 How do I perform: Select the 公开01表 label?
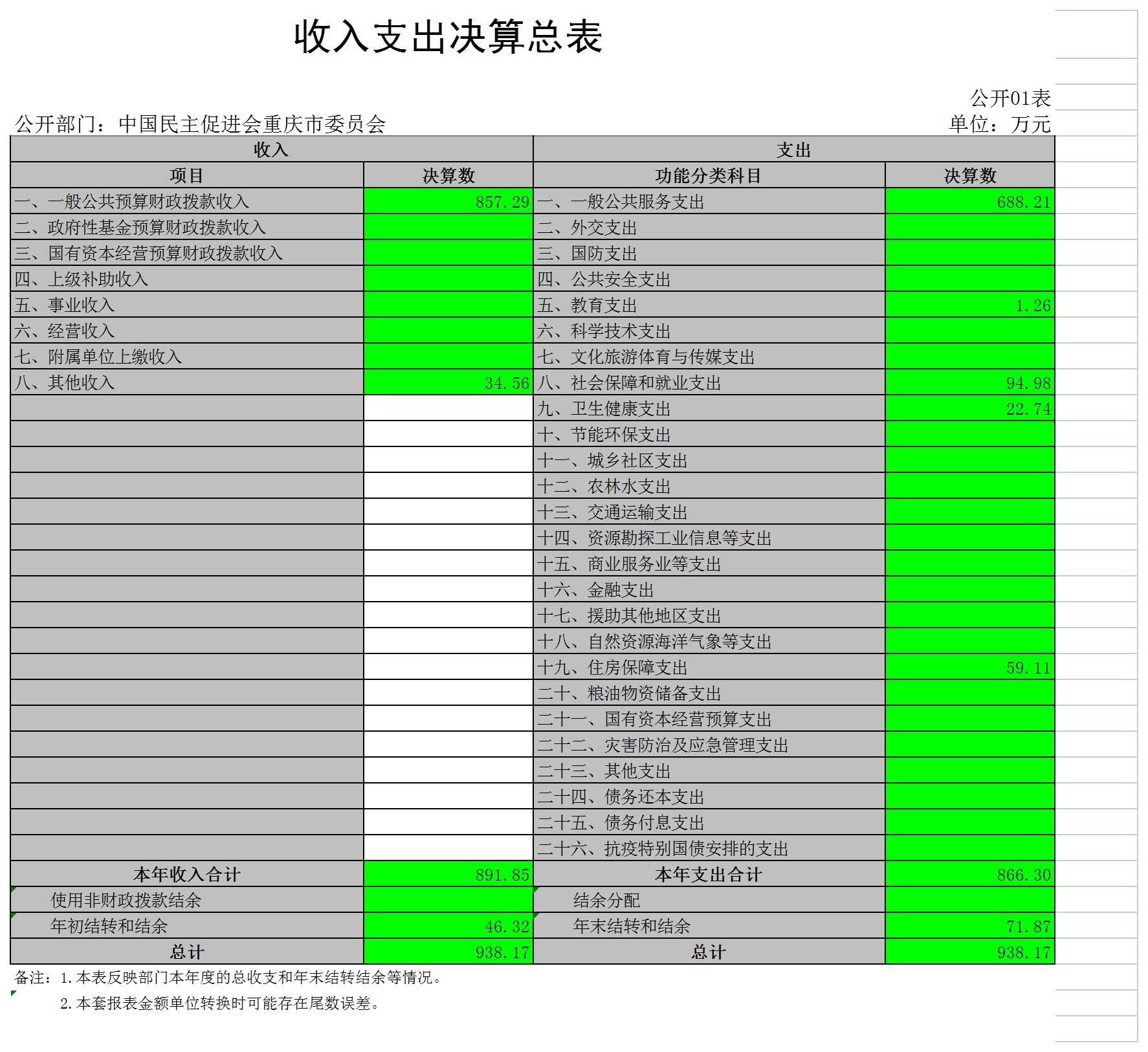(1010, 98)
